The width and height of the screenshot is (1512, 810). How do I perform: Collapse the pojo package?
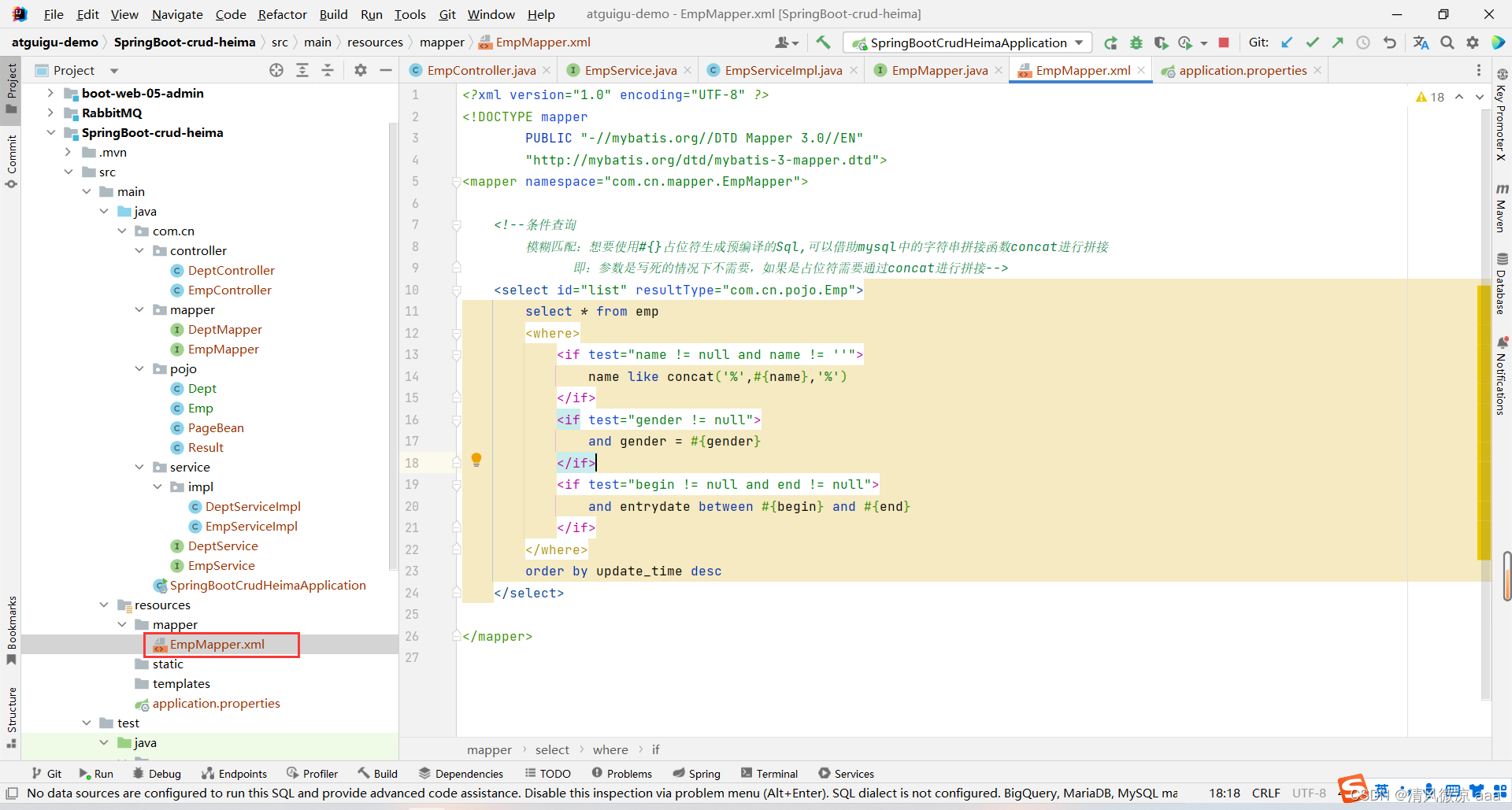tap(139, 368)
